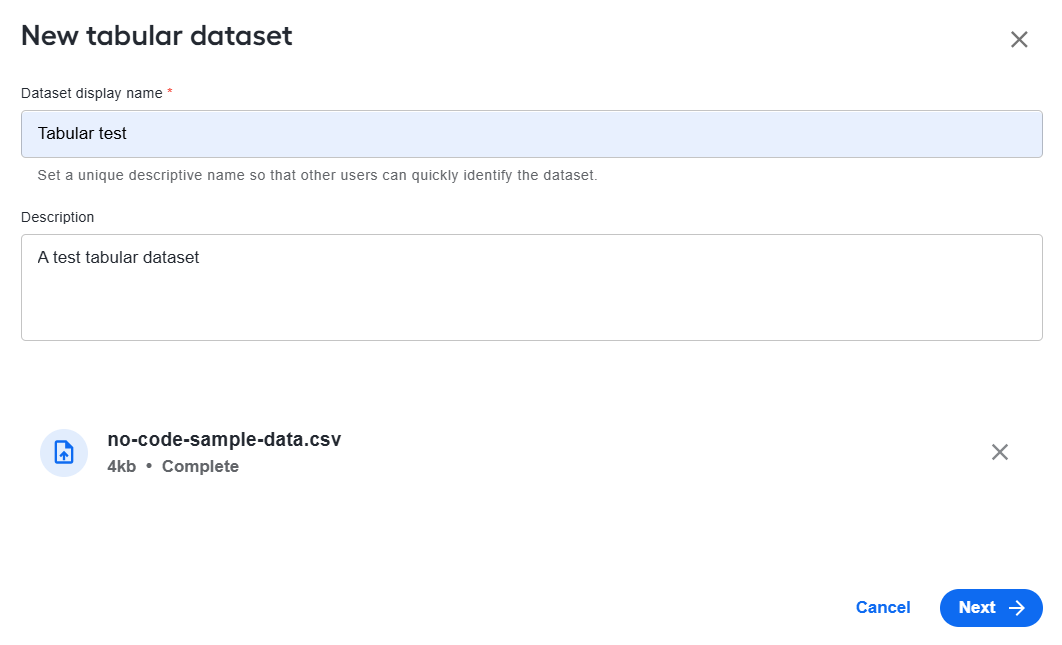The width and height of the screenshot is (1062, 645).
Task: Click the 'Description' field label
Action: click(58, 217)
